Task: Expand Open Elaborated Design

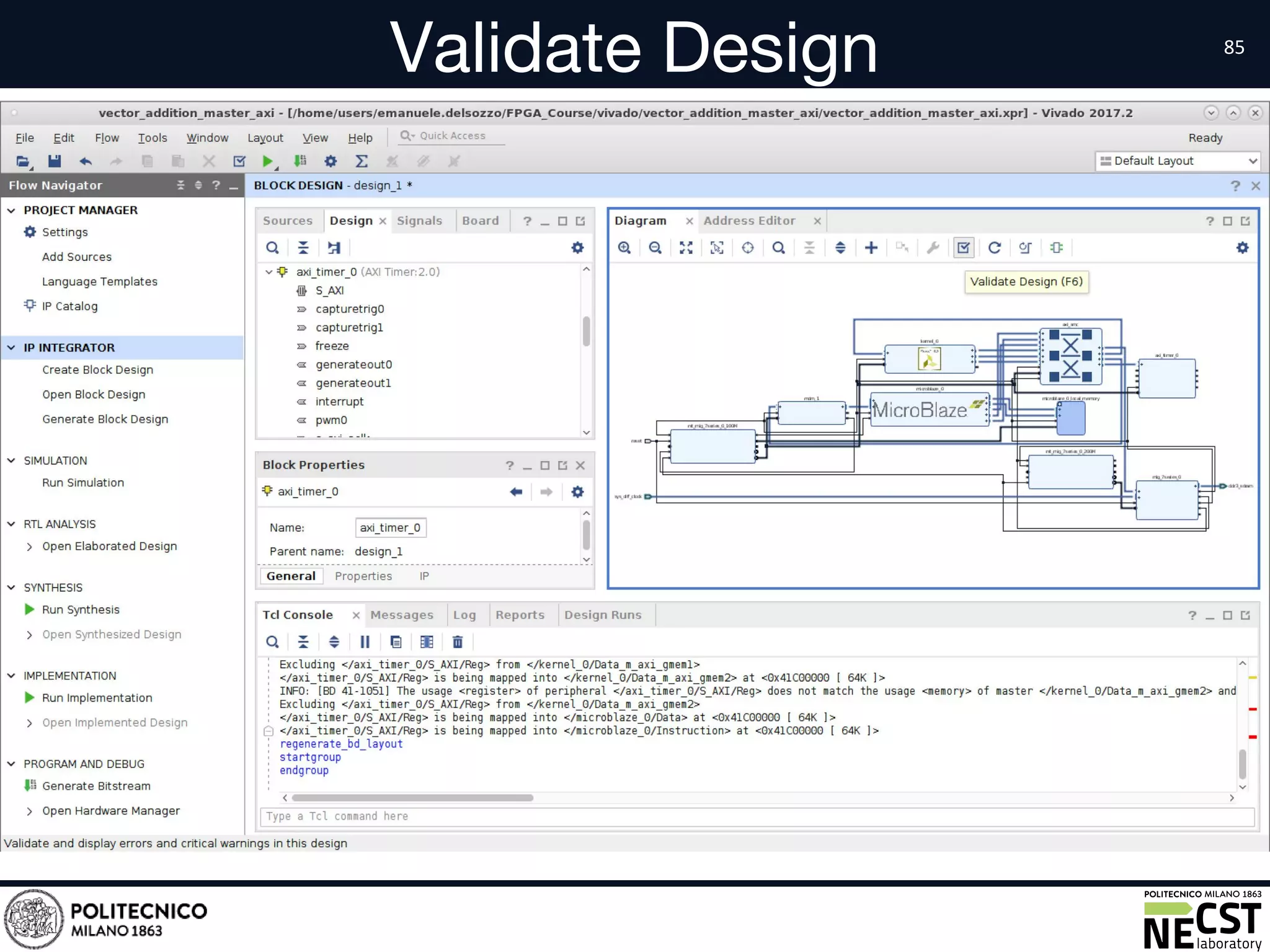Action: click(29, 547)
